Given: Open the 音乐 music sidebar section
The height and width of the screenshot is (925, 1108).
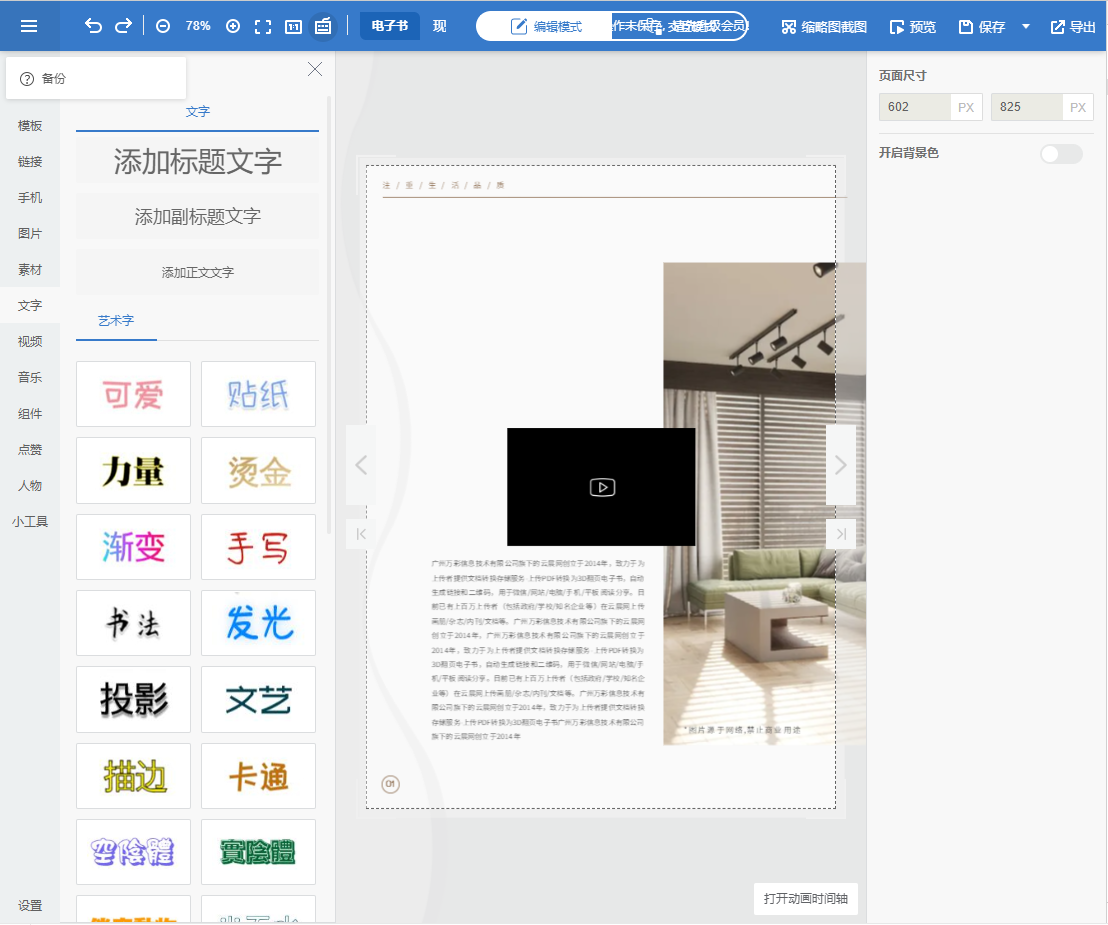Looking at the screenshot, I should [30, 378].
